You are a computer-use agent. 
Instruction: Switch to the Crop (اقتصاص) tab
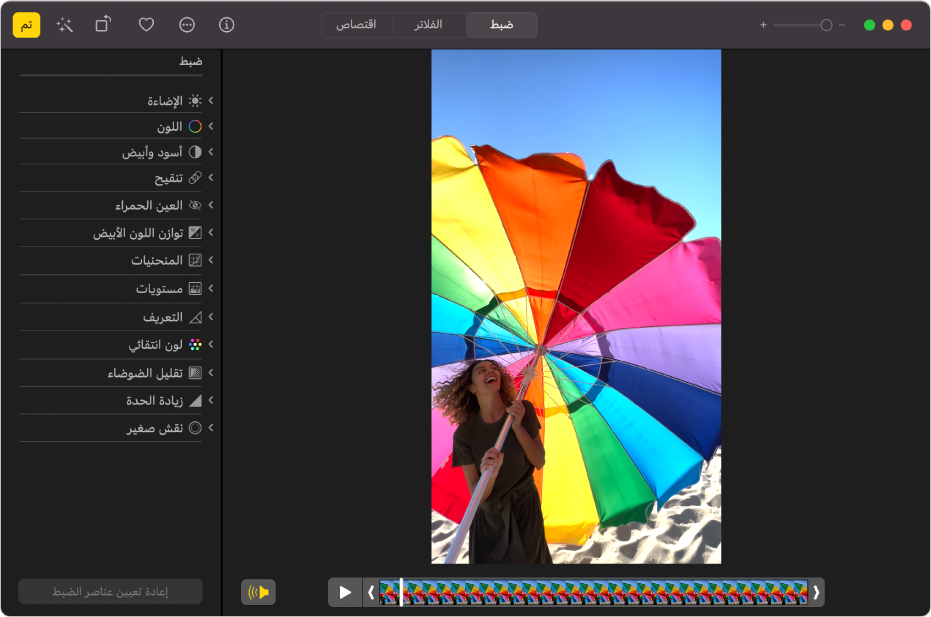pos(356,25)
